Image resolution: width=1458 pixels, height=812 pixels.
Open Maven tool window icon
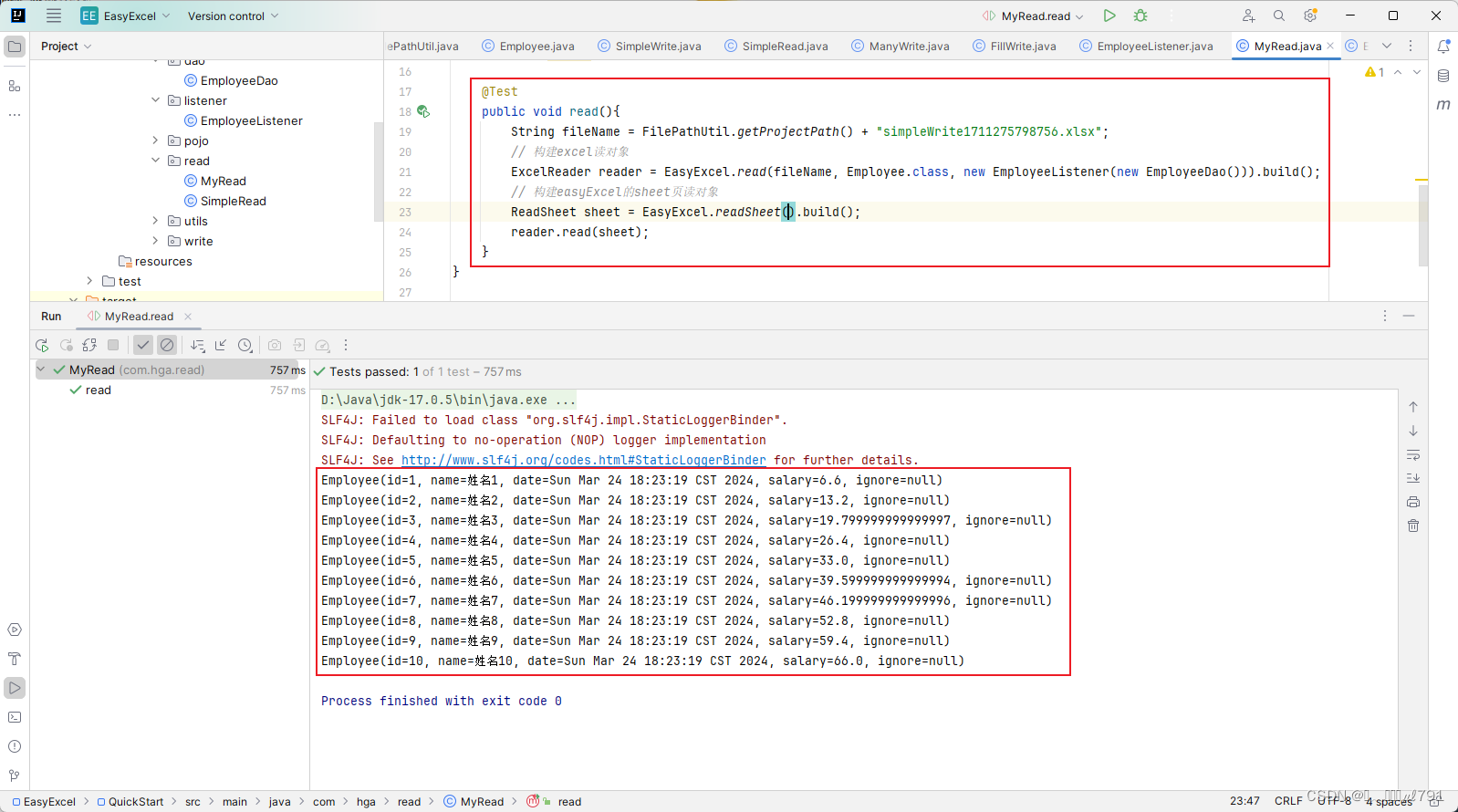[1443, 105]
